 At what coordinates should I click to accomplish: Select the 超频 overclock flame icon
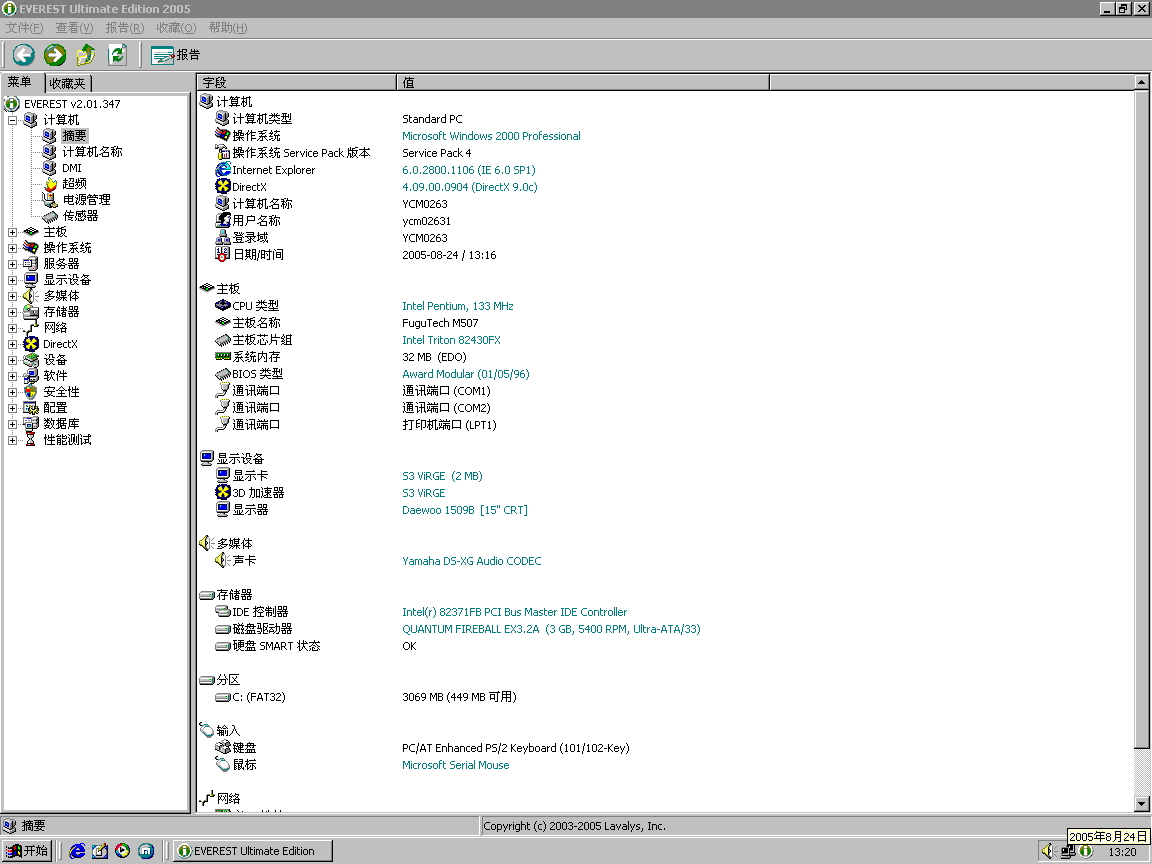pyautogui.click(x=50, y=184)
